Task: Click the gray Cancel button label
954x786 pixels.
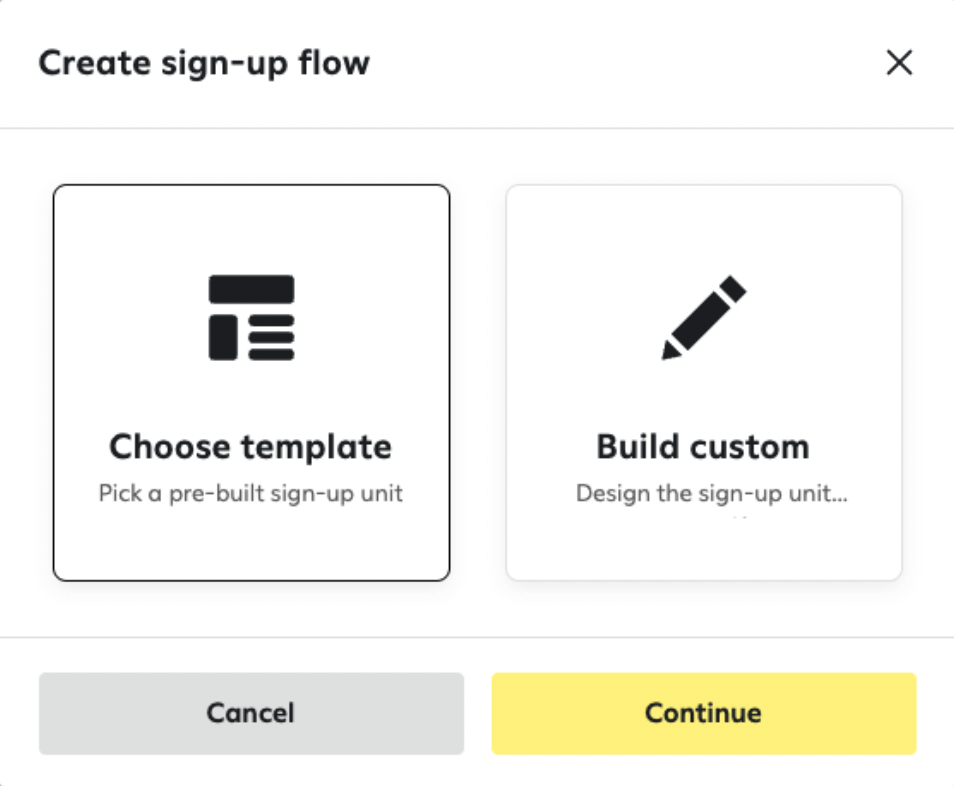Action: tap(251, 713)
